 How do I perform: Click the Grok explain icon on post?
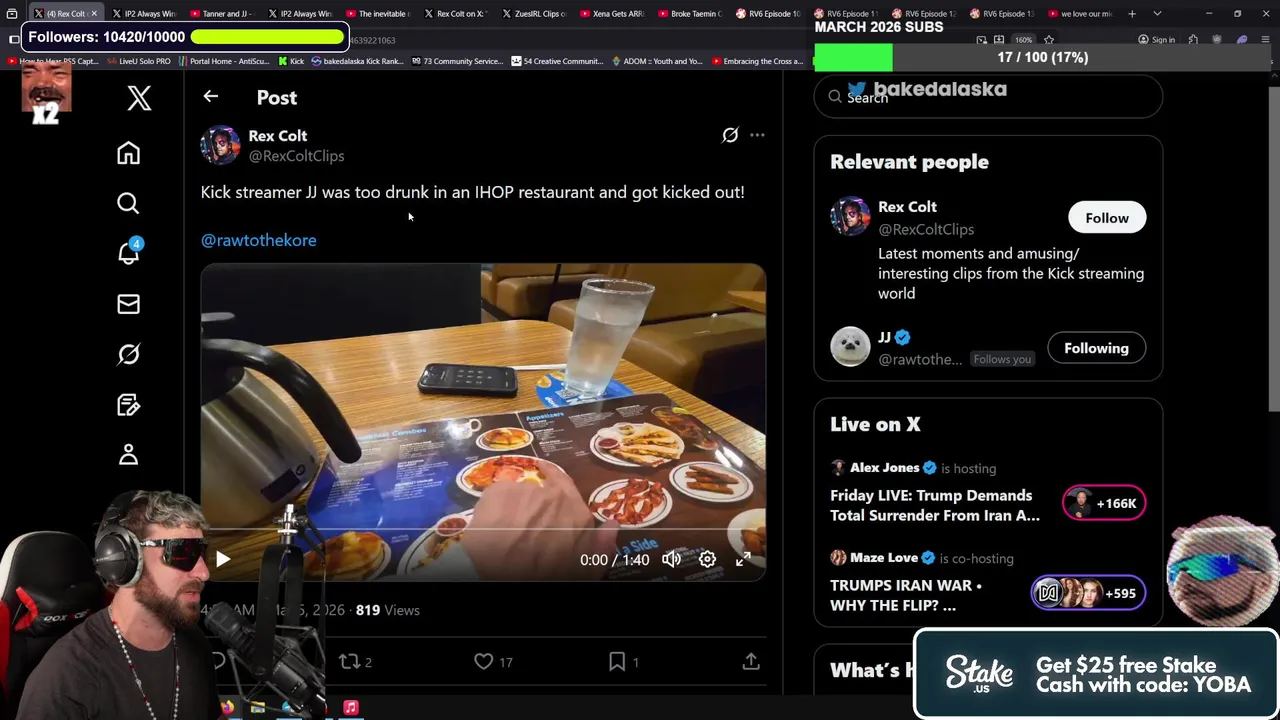730,135
